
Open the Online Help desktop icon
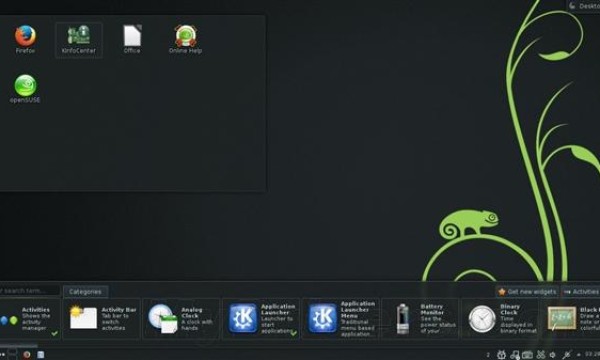pos(186,39)
